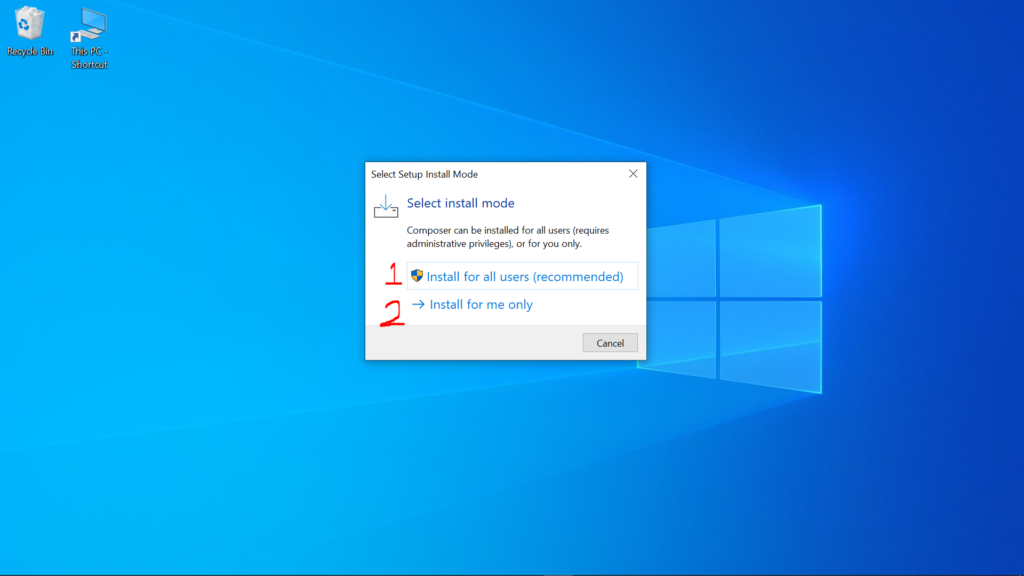Click the arrow icon beside Install for me only

pyautogui.click(x=418, y=304)
